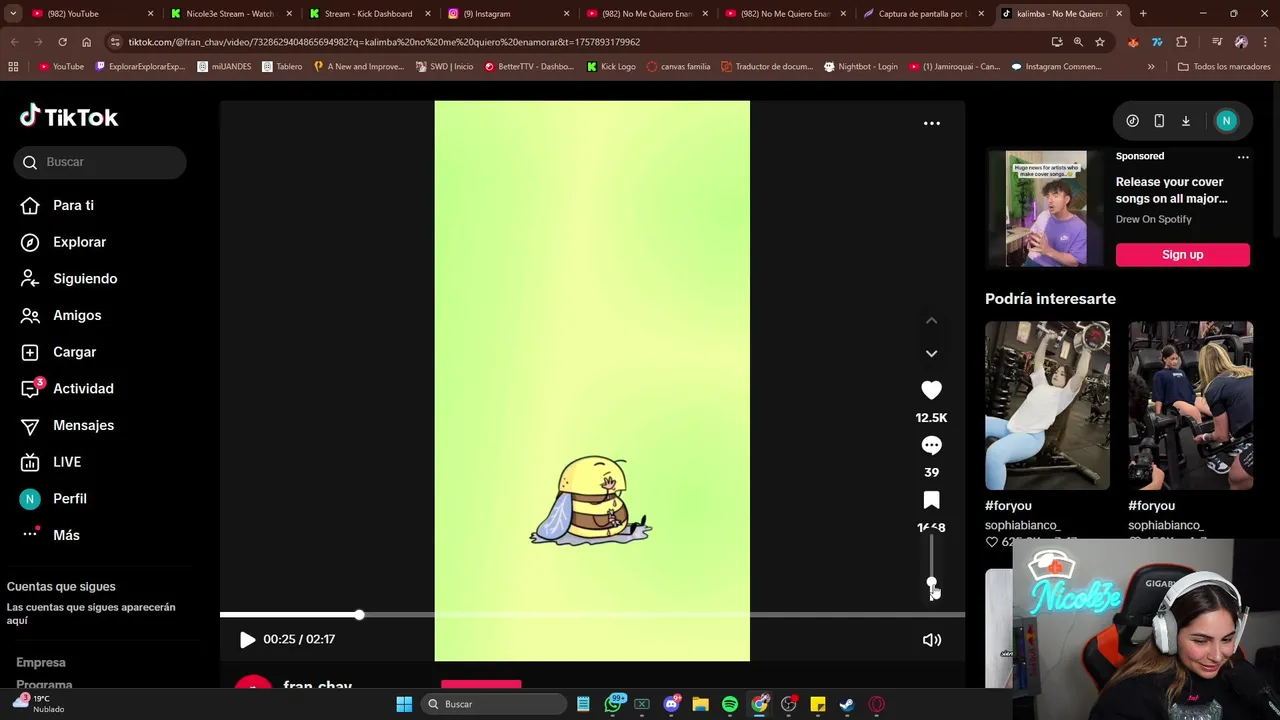
Task: Open Steam from the taskbar
Action: click(x=847, y=704)
